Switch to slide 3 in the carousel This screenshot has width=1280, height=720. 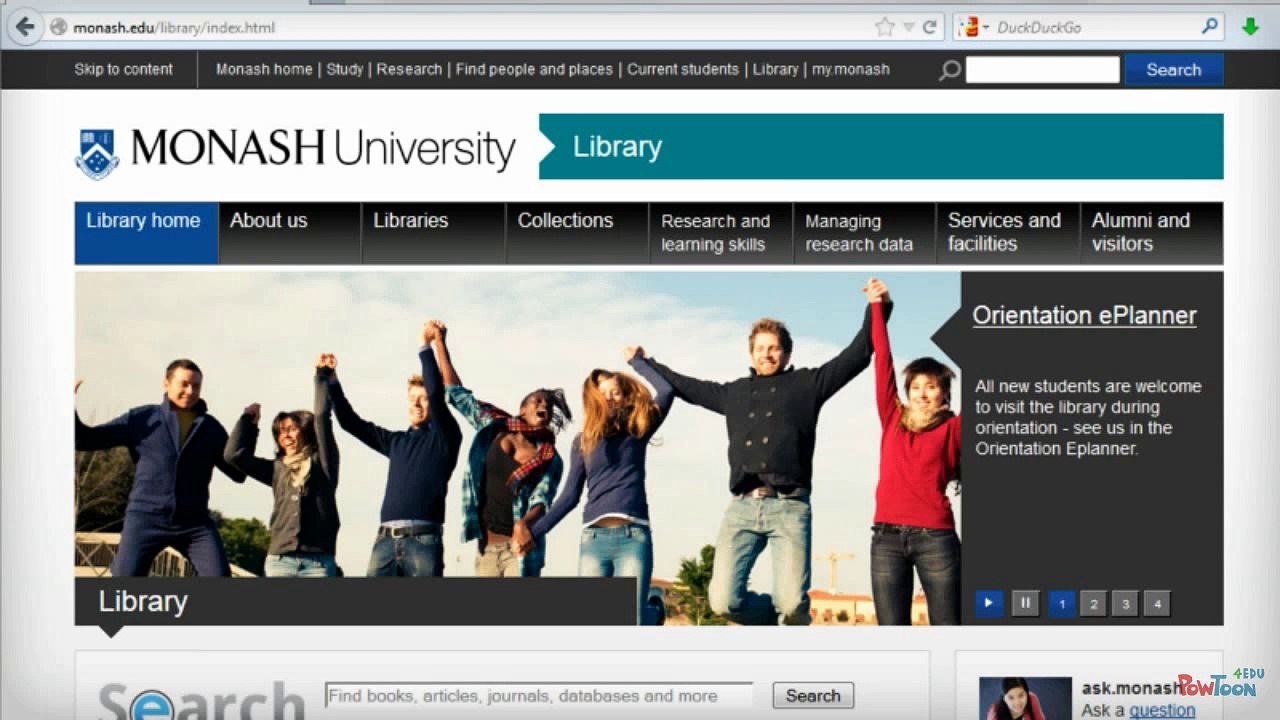(1125, 604)
